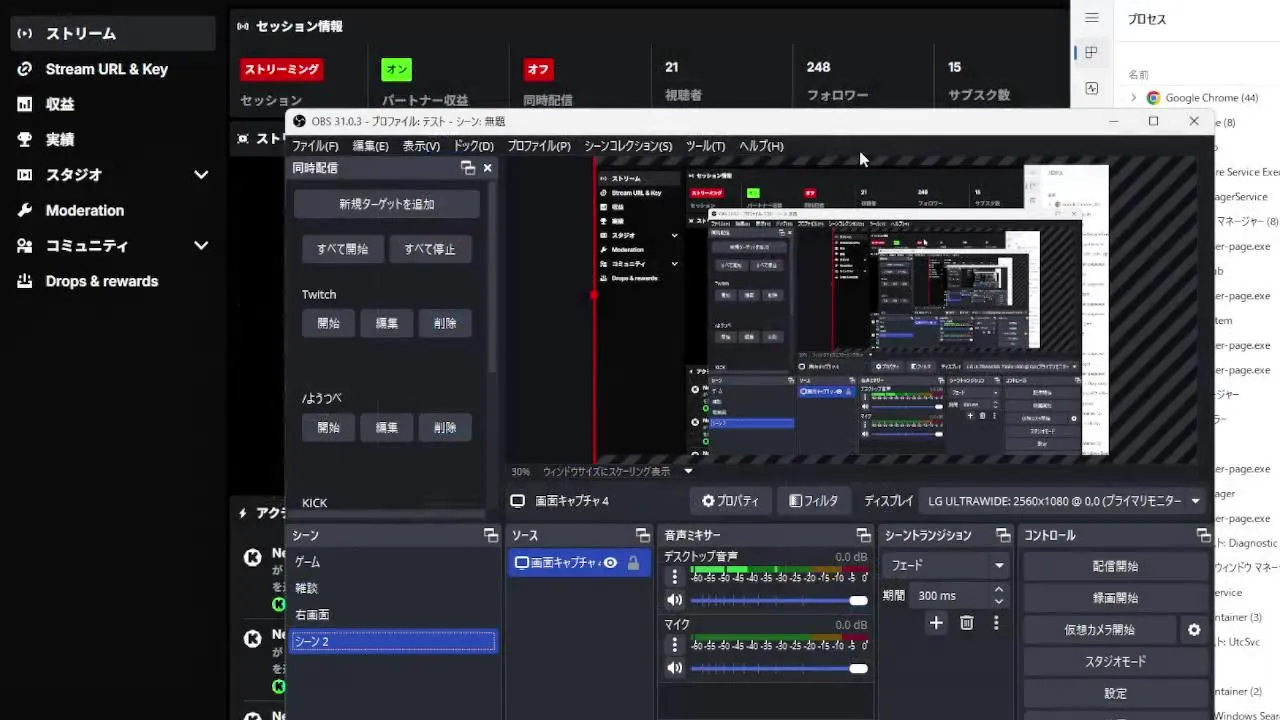1280x720 pixels.
Task: Open デスクトップ音声 mixer options menu
Action: coord(674,577)
